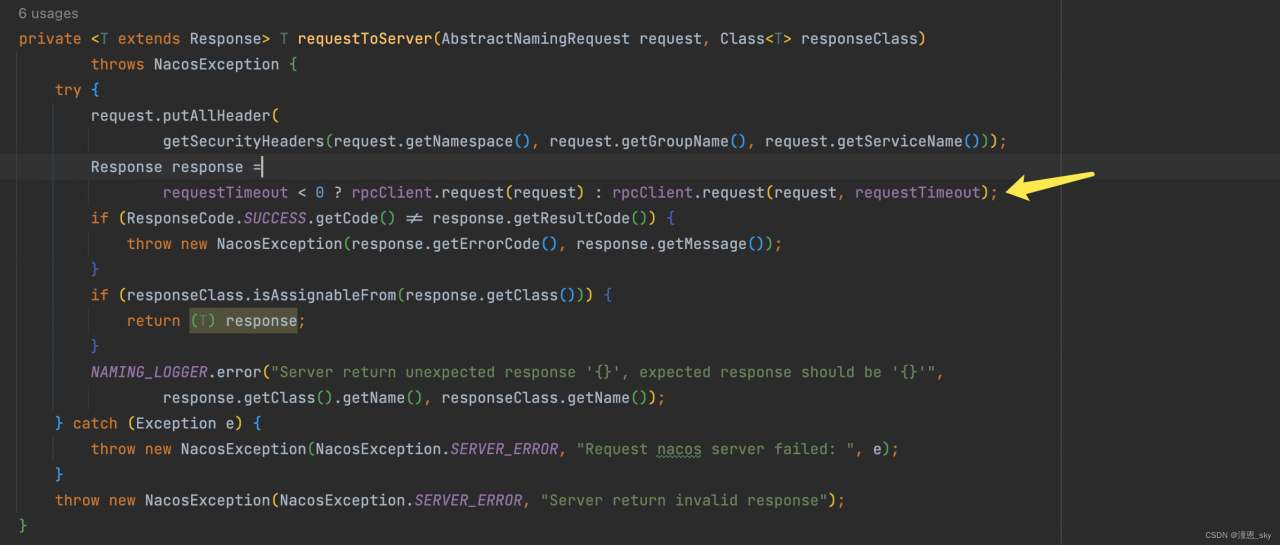Click the '6 usages' inlay hint
The width and height of the screenshot is (1280, 545).
tap(48, 14)
